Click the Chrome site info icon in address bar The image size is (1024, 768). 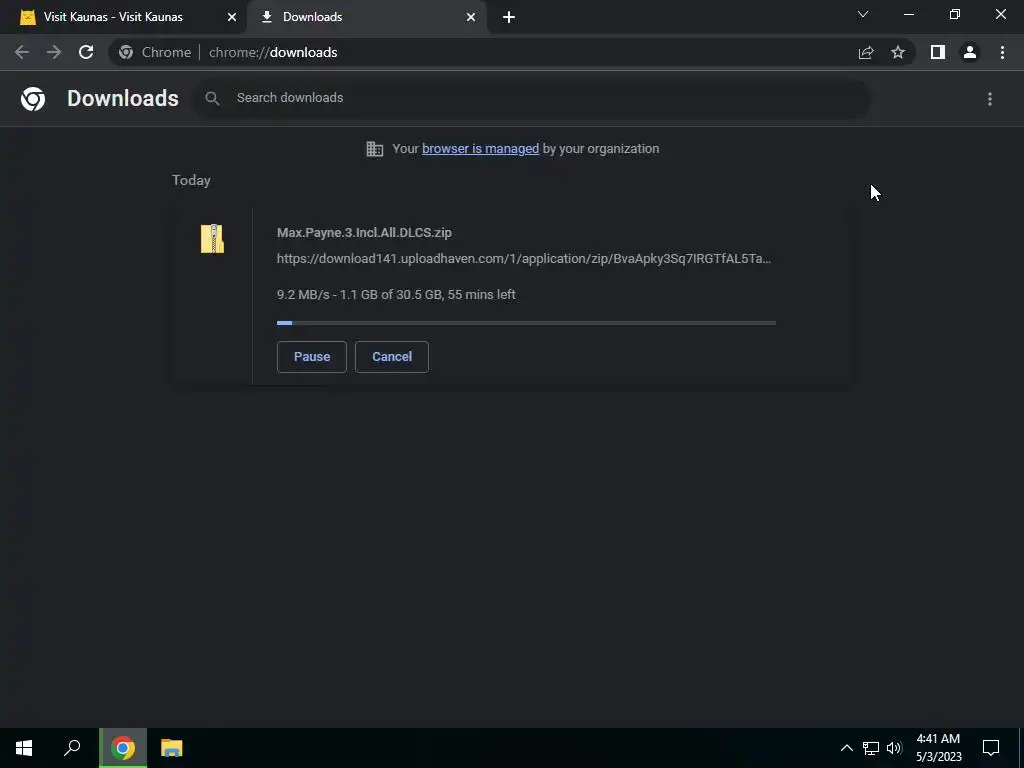tap(126, 52)
